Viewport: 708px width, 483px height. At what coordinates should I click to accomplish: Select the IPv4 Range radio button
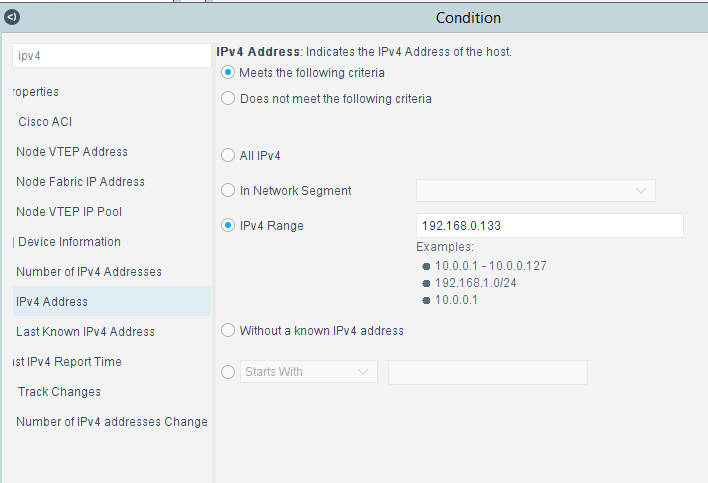pos(228,225)
